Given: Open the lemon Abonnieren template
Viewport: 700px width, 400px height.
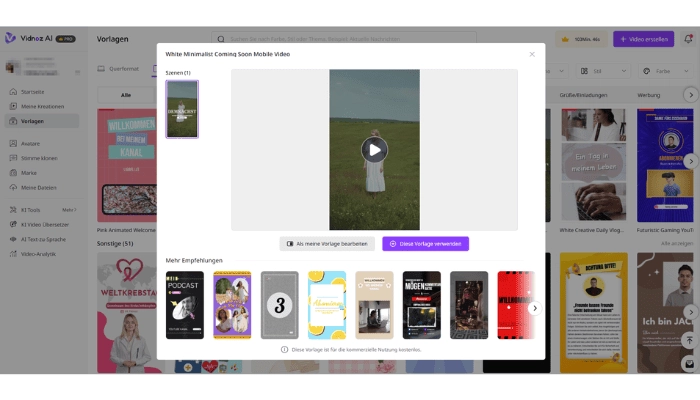Looking at the screenshot, I should [x=327, y=305].
